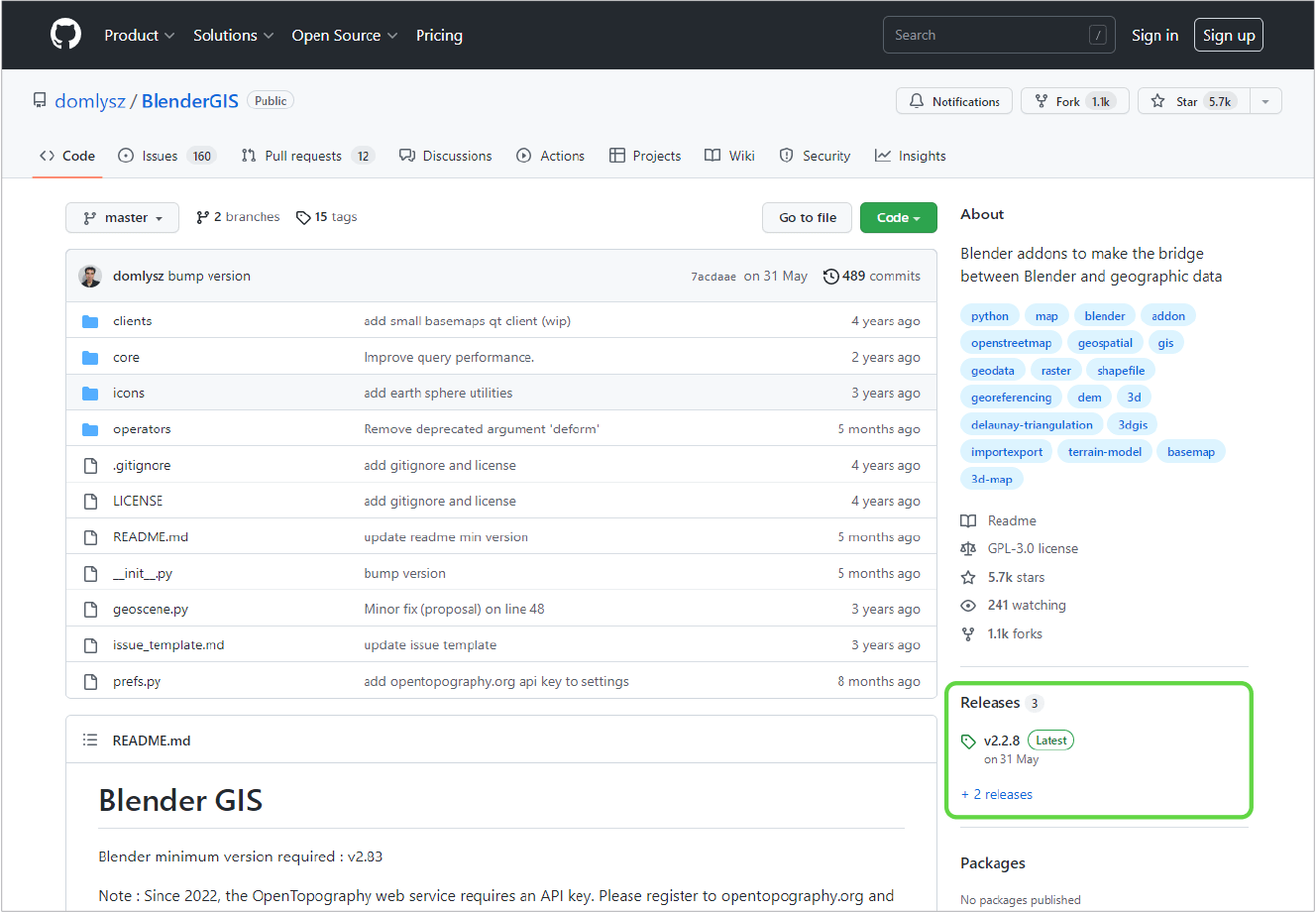This screenshot has height=912, width=1316.
Task: Switch to the Insights tab
Action: [911, 156]
